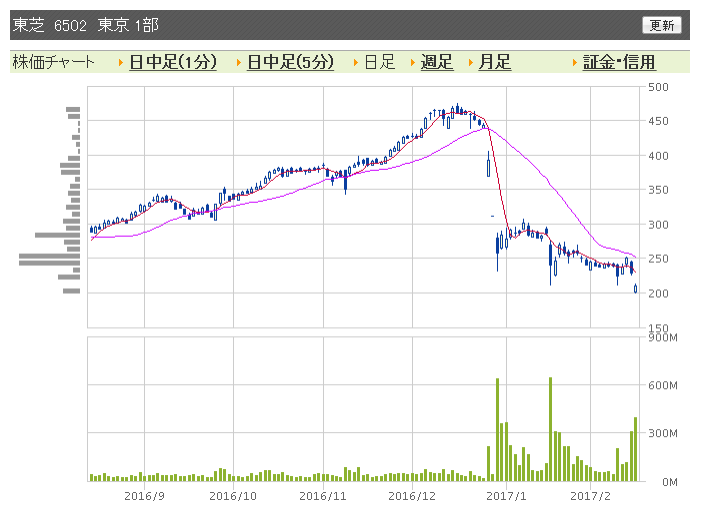Click the 250 price axis label

(x=658, y=259)
